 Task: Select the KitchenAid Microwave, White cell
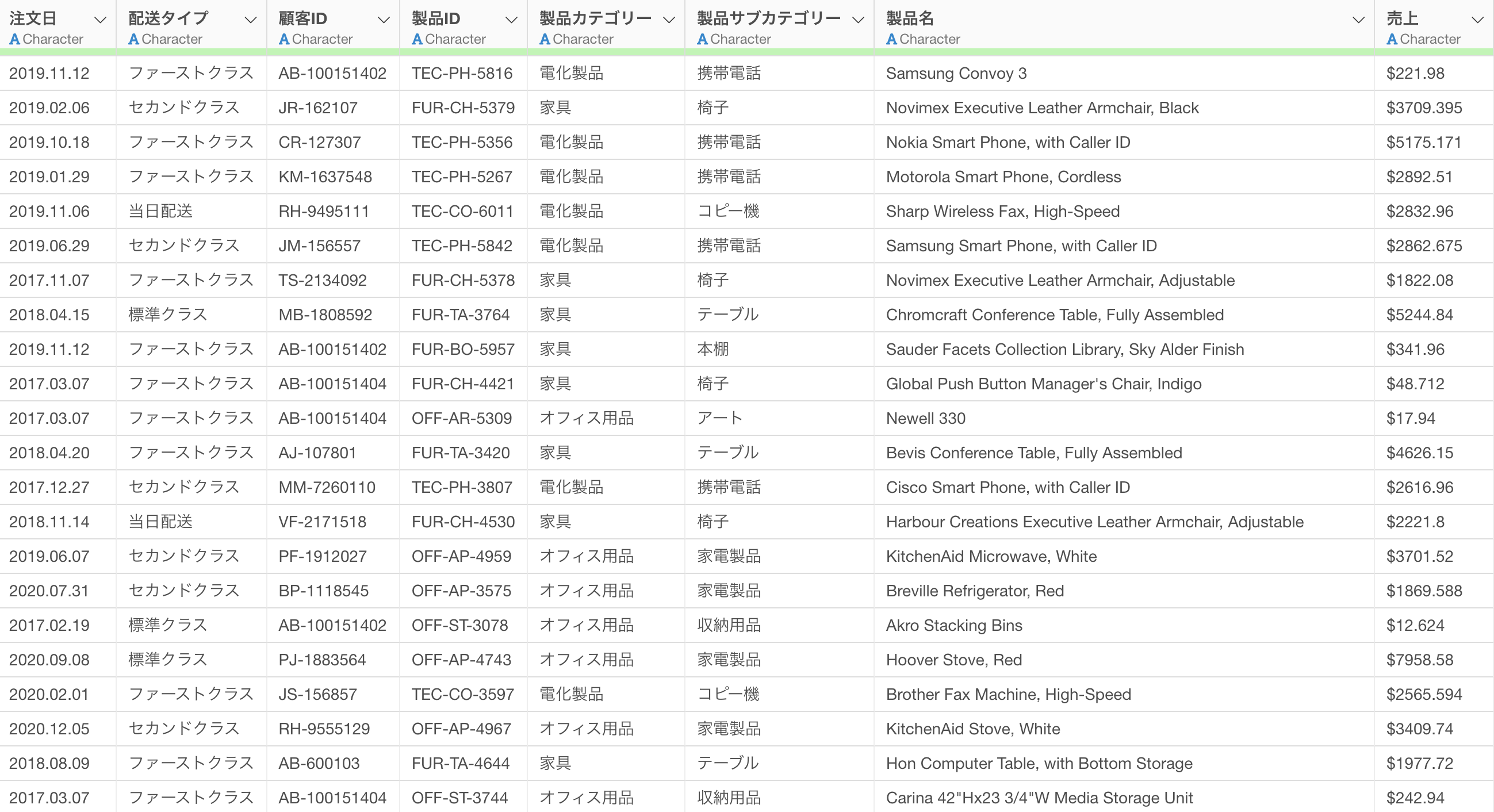(x=1124, y=557)
